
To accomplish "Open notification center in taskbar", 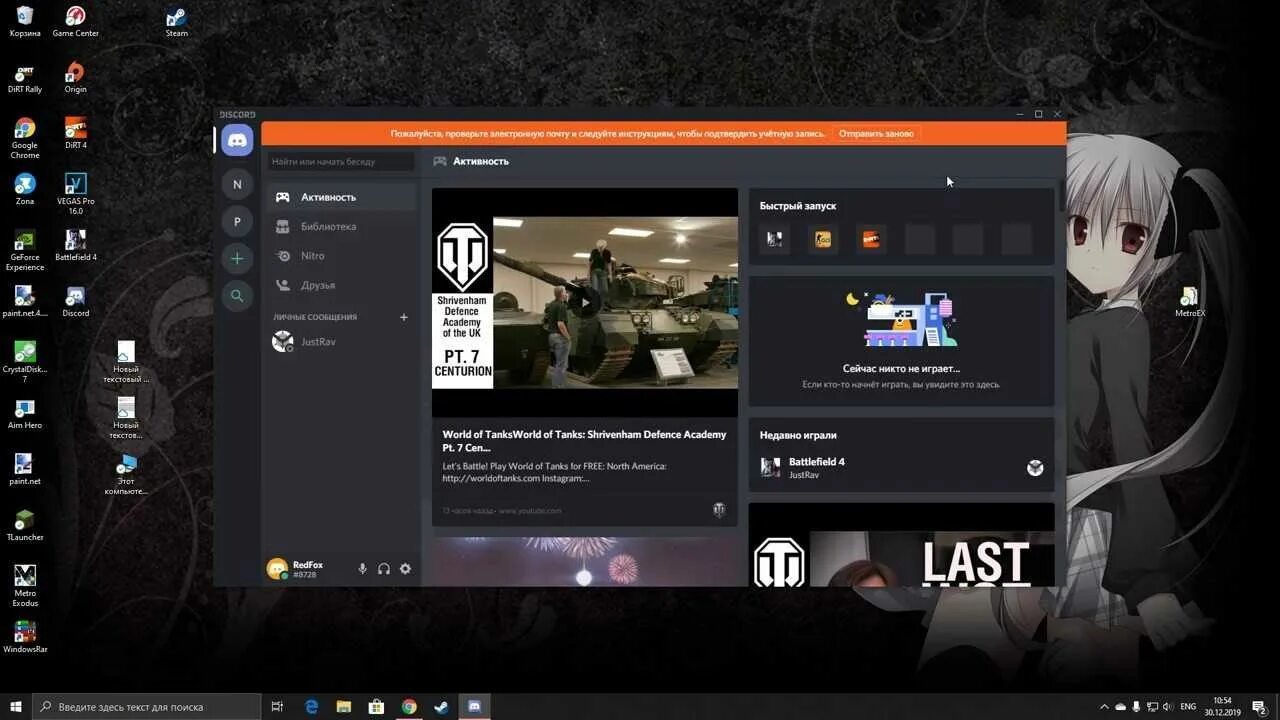I will click(1259, 707).
